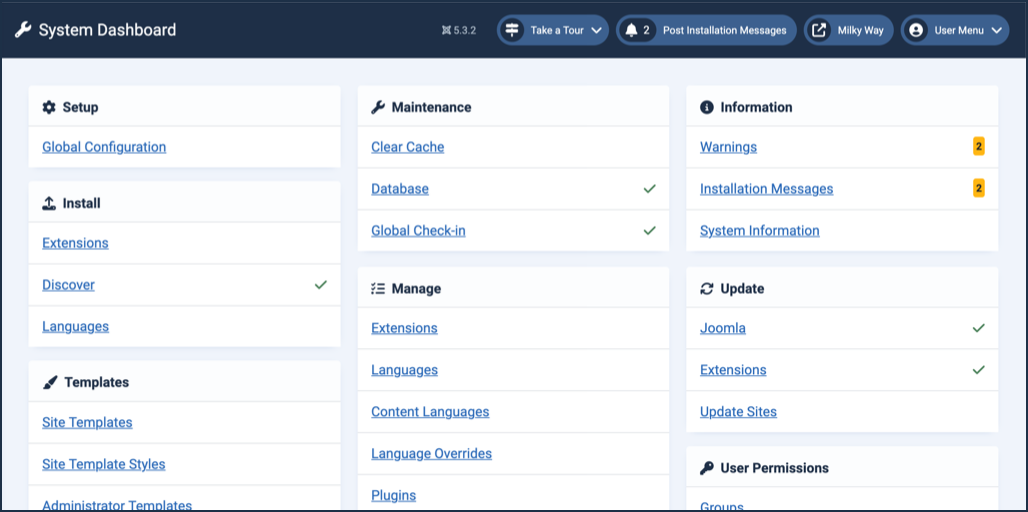Expand the Take a Tour dropdown chevron
This screenshot has height=512, width=1028.
pyautogui.click(x=597, y=30)
